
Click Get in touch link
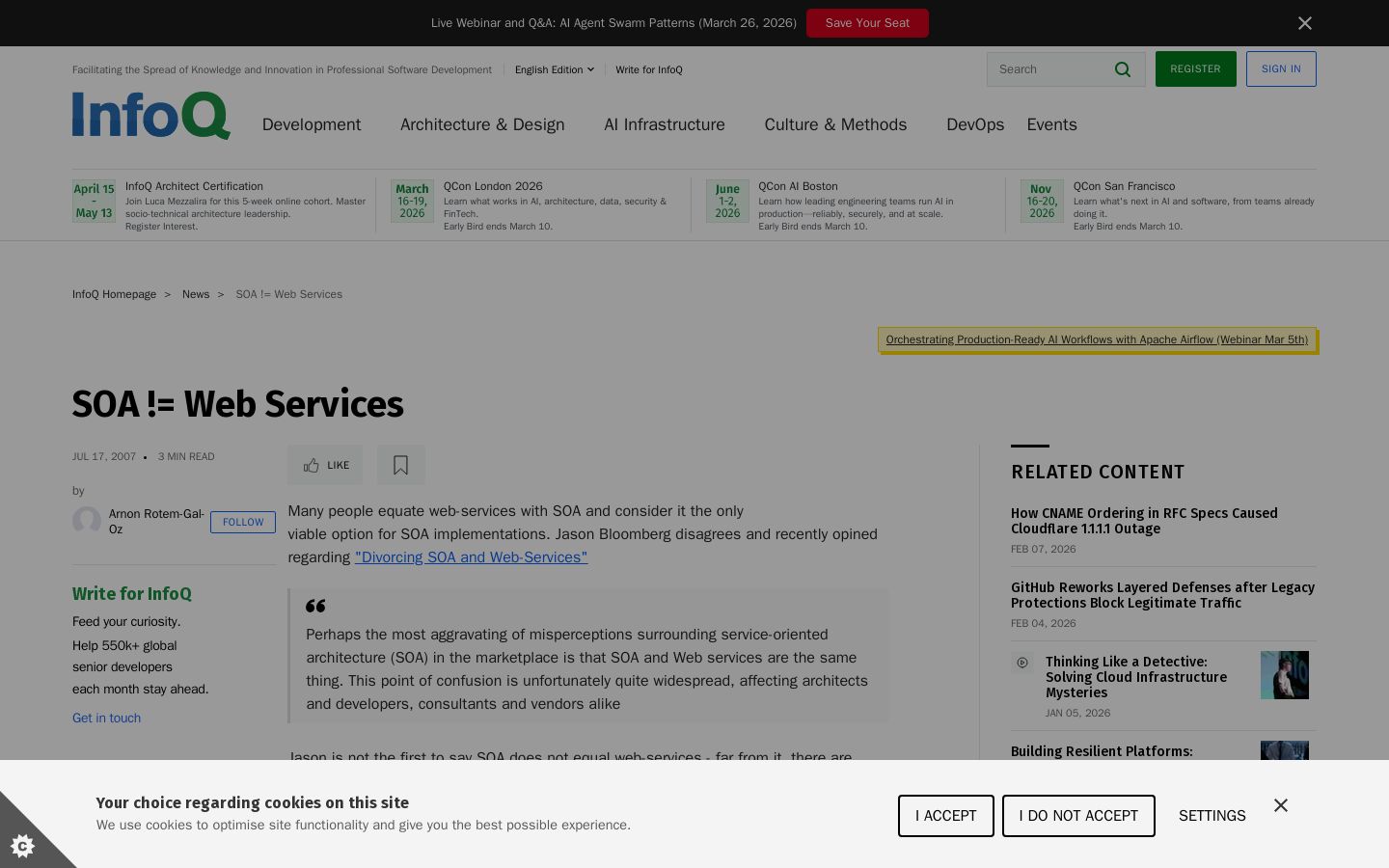106,718
